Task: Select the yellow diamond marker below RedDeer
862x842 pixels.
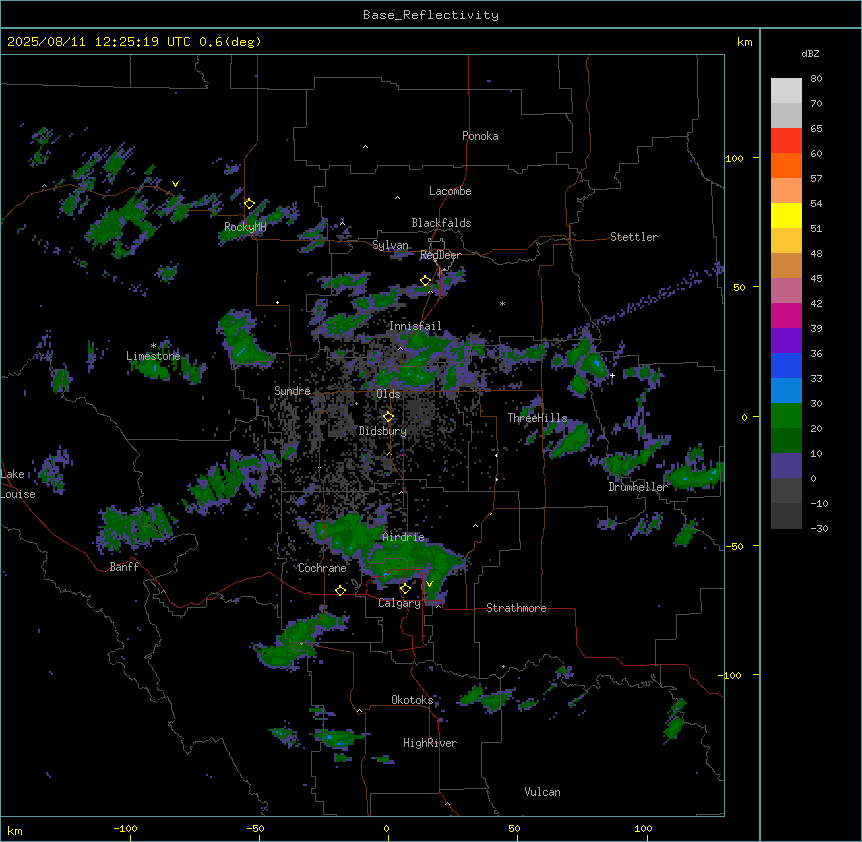Action: (426, 281)
